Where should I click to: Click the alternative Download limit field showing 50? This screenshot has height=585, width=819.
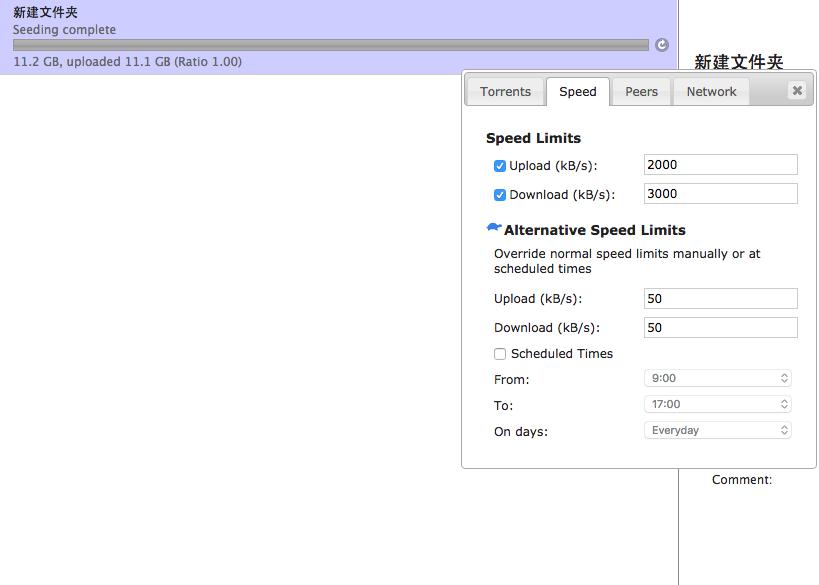[x=720, y=327]
